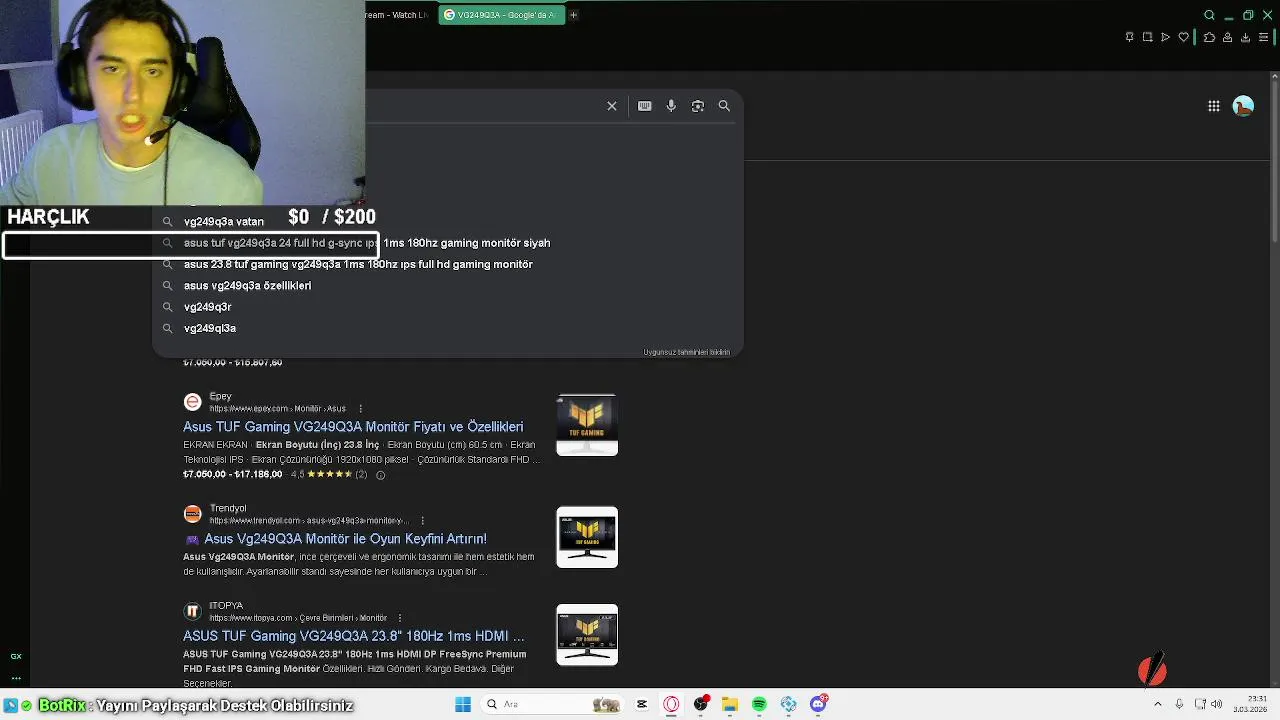Open the easy setup menu icon
Image resolution: width=1280 pixels, height=720 pixels.
[x=1263, y=37]
